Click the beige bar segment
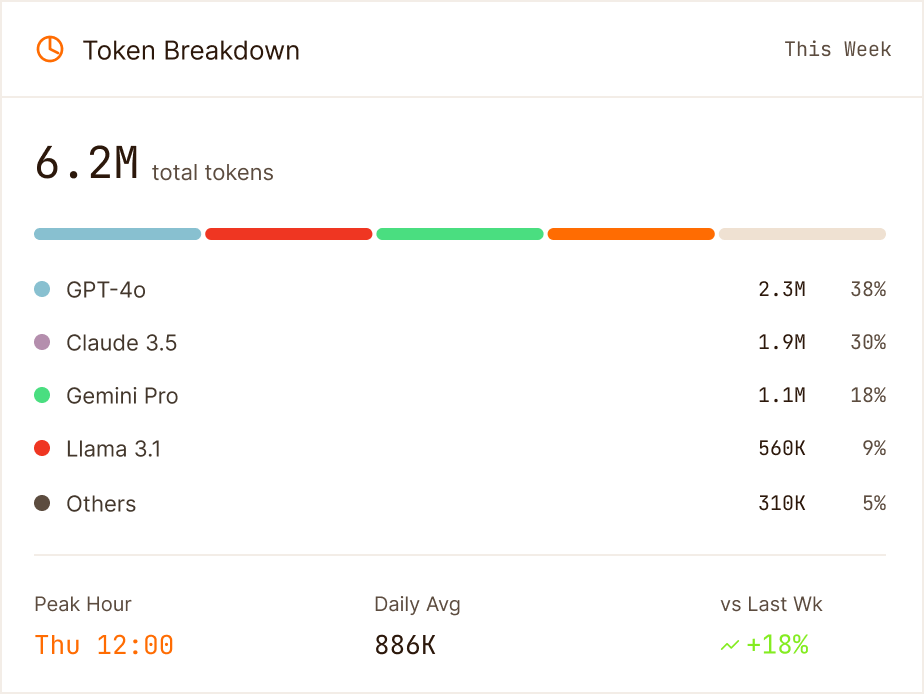This screenshot has width=924, height=696. coord(802,234)
